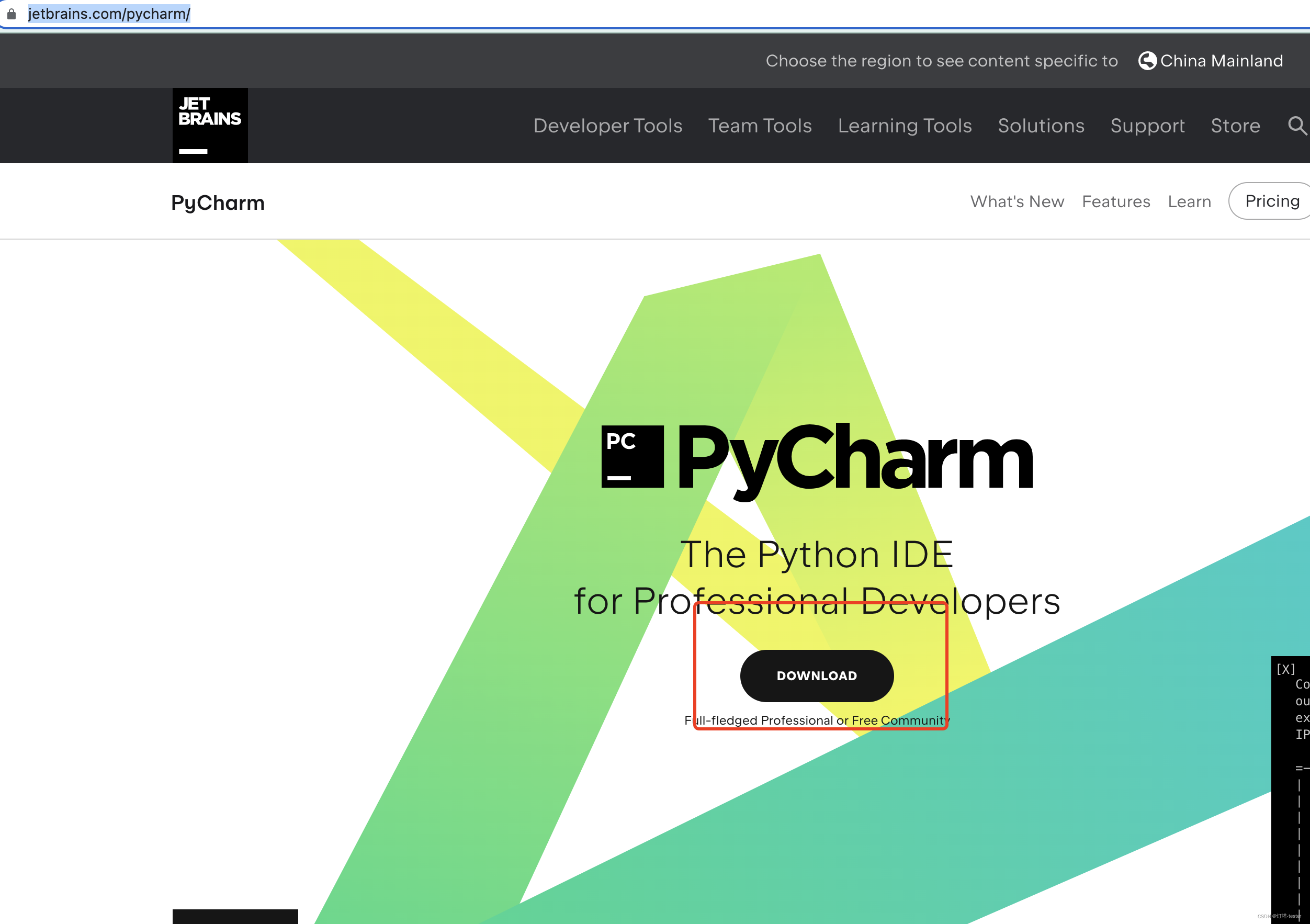The width and height of the screenshot is (1310, 924).
Task: Select China Mainland region link
Action: pos(1221,61)
